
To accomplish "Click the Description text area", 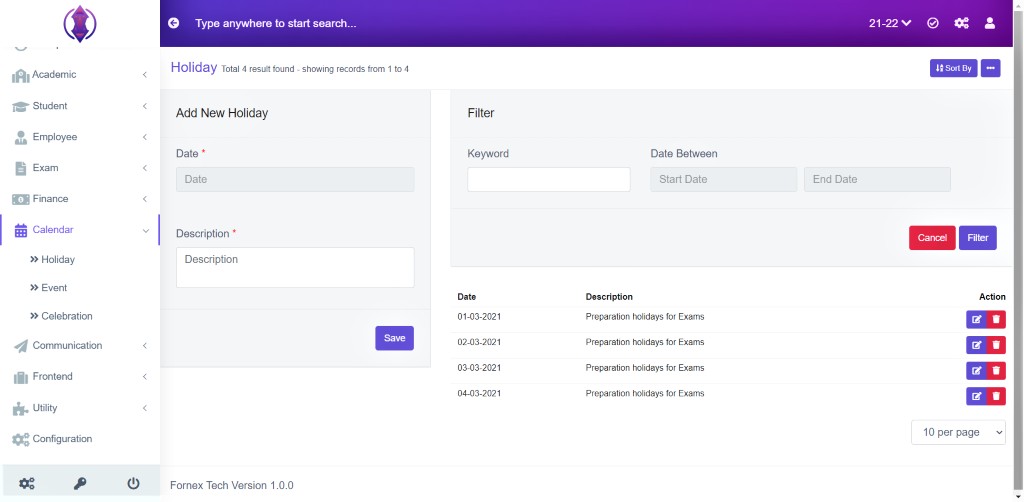I will [295, 267].
